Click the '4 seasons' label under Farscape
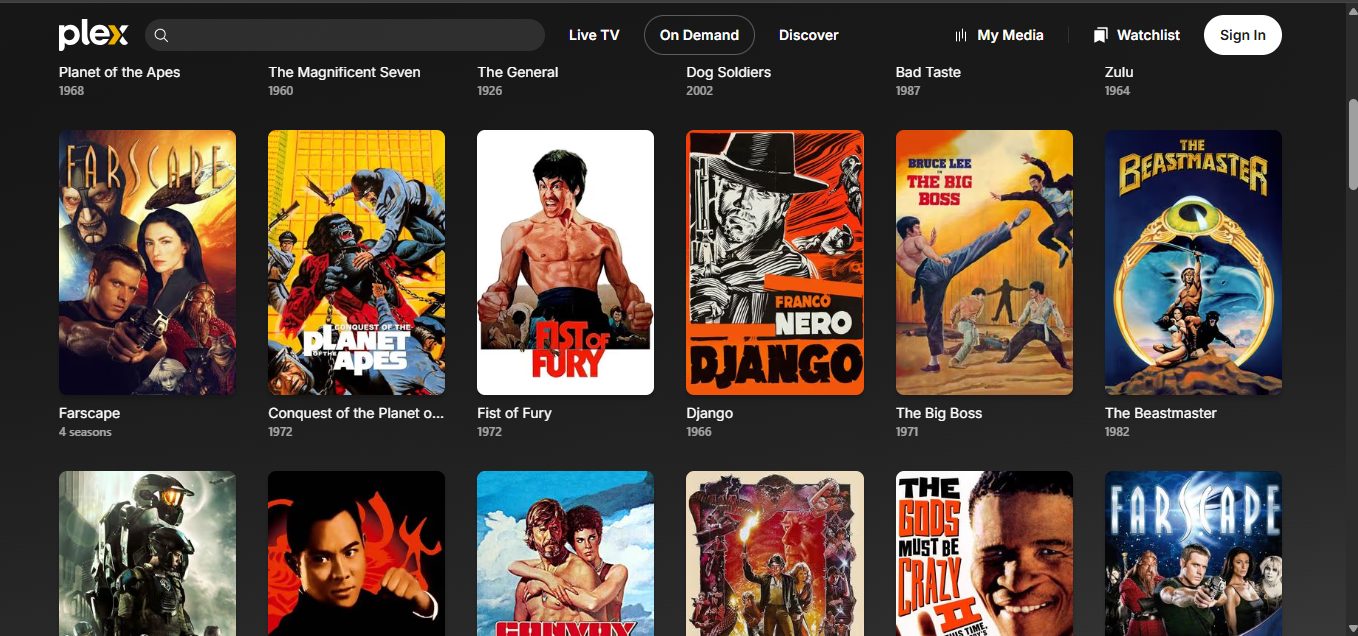Screen dimensions: 1358x636 click(x=85, y=432)
